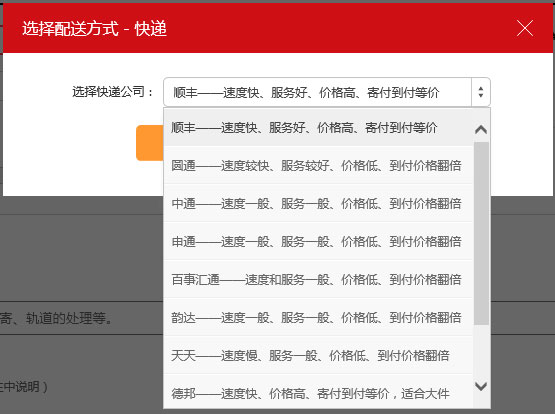Screen dimensions: 555x414
Task: Select the 韵达 courier option
Action: click(318, 317)
